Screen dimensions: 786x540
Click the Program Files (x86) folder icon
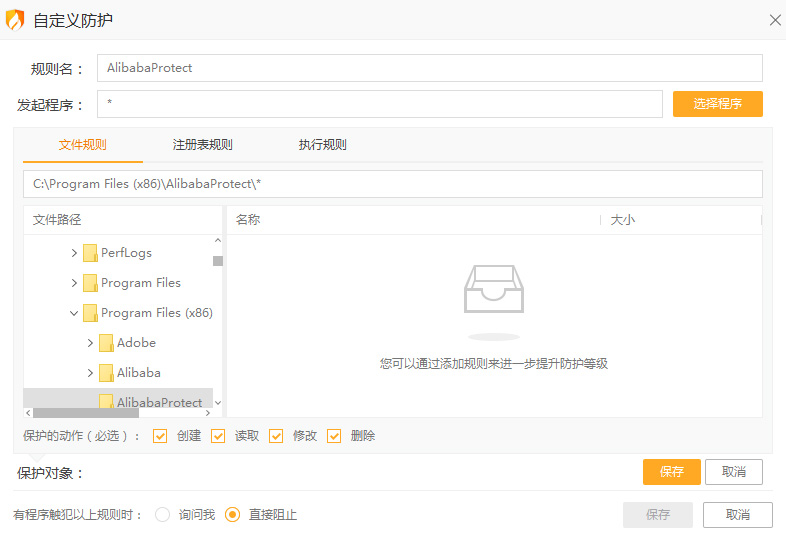pyautogui.click(x=90, y=313)
